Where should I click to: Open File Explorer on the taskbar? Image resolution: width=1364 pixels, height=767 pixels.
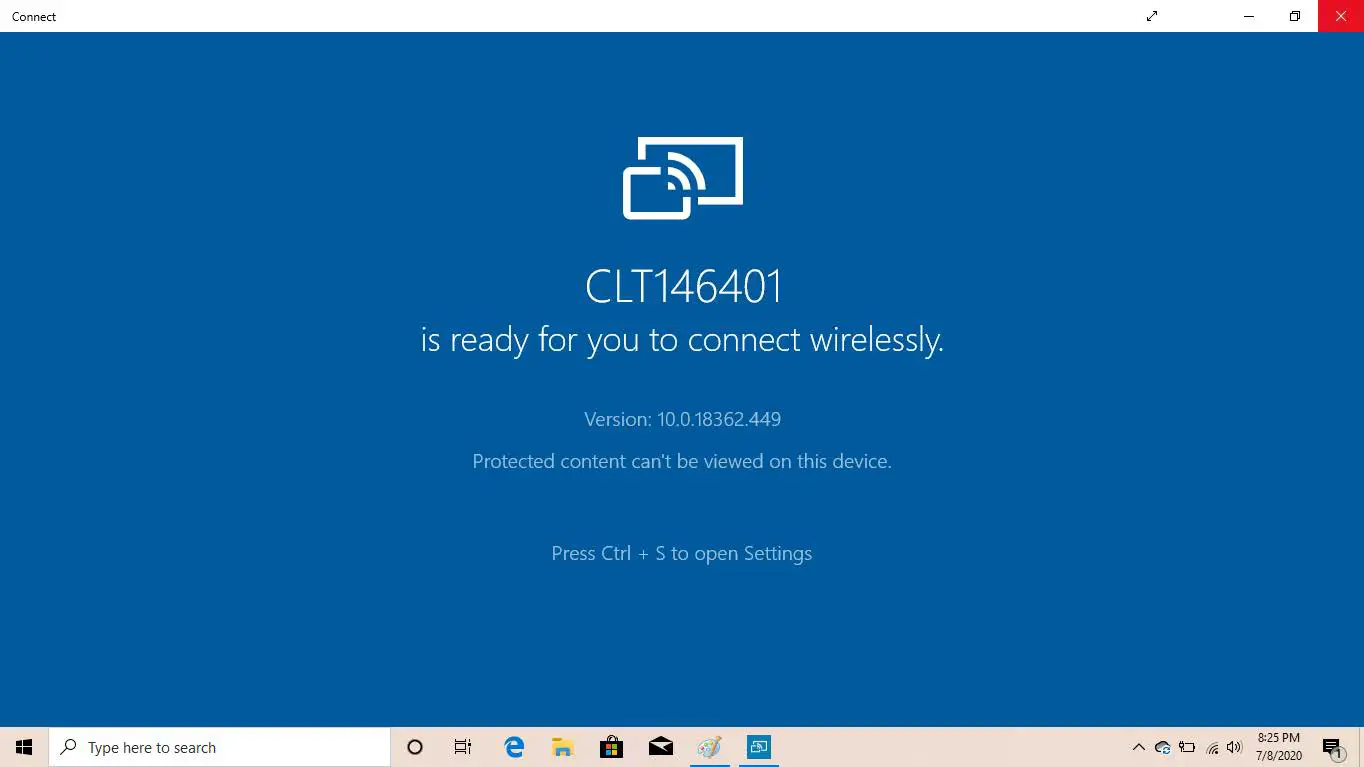(562, 747)
